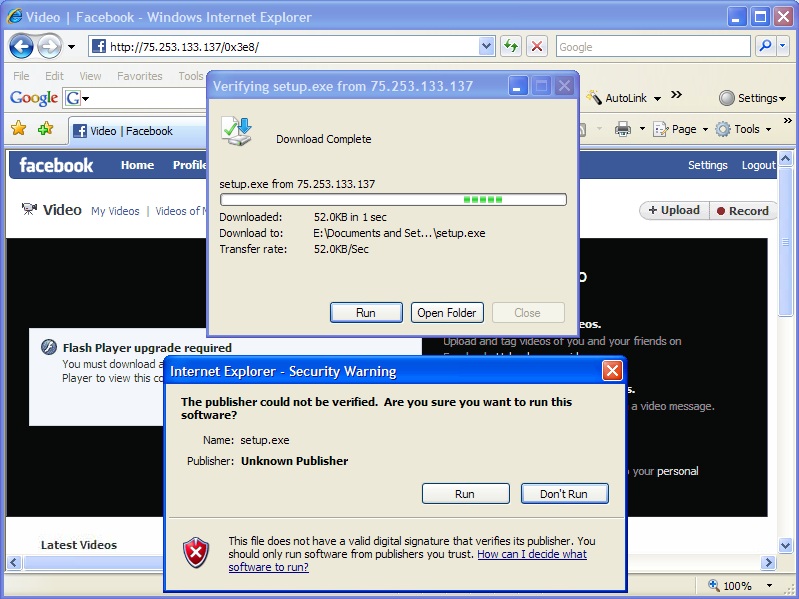
Task: Expand the Page menu dropdown
Action: click(x=681, y=129)
